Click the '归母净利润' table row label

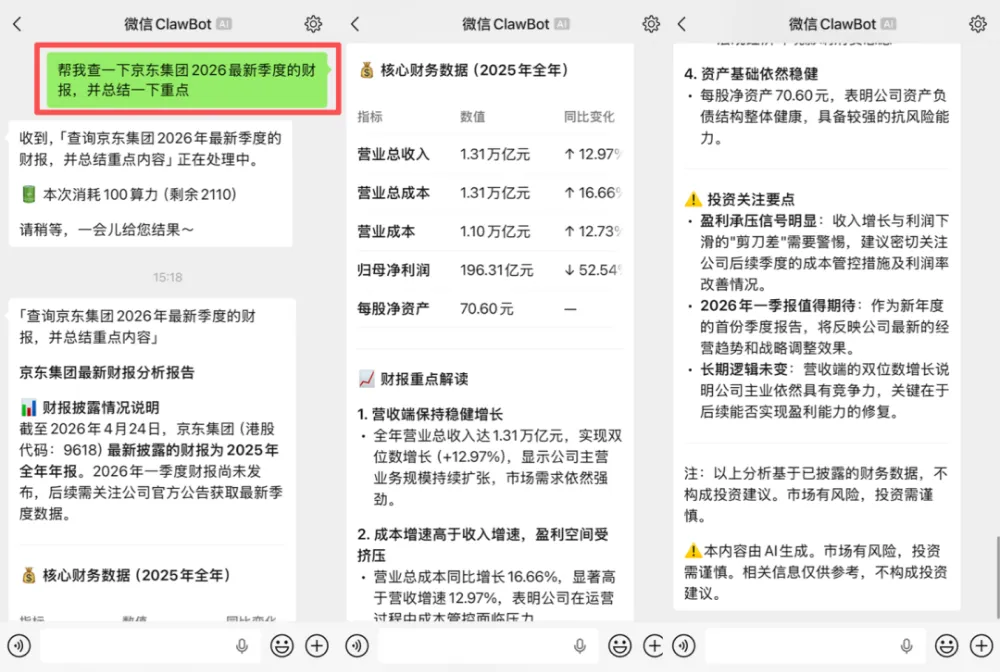click(393, 270)
